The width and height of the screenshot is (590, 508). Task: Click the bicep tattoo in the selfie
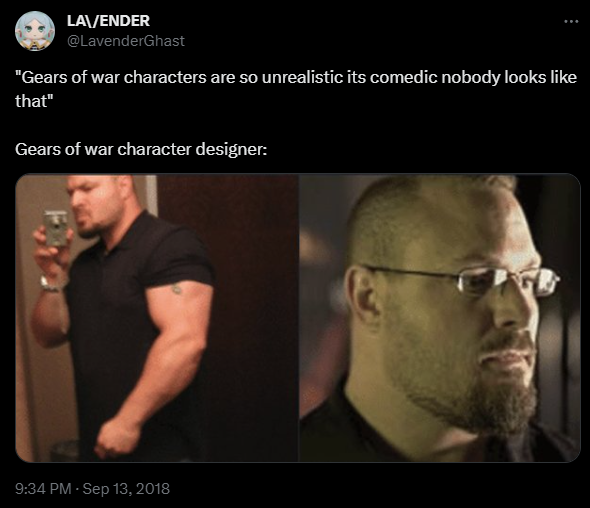[x=176, y=289]
